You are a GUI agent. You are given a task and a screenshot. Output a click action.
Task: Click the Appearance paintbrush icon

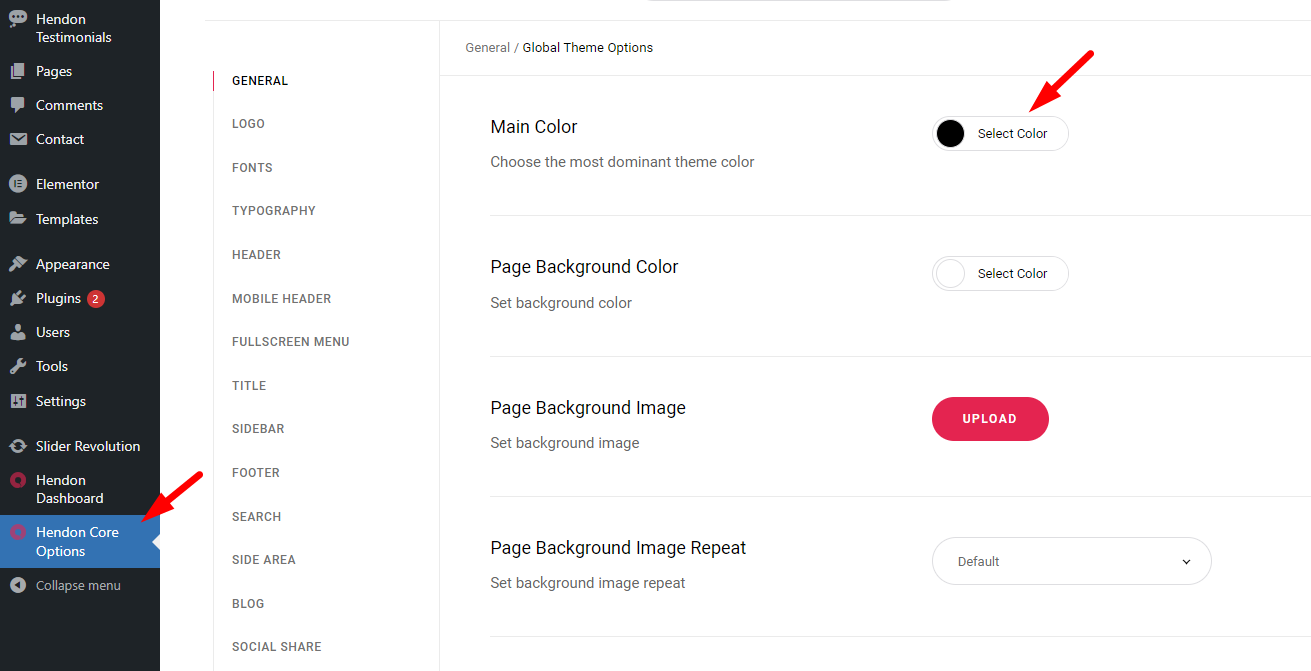(x=18, y=264)
